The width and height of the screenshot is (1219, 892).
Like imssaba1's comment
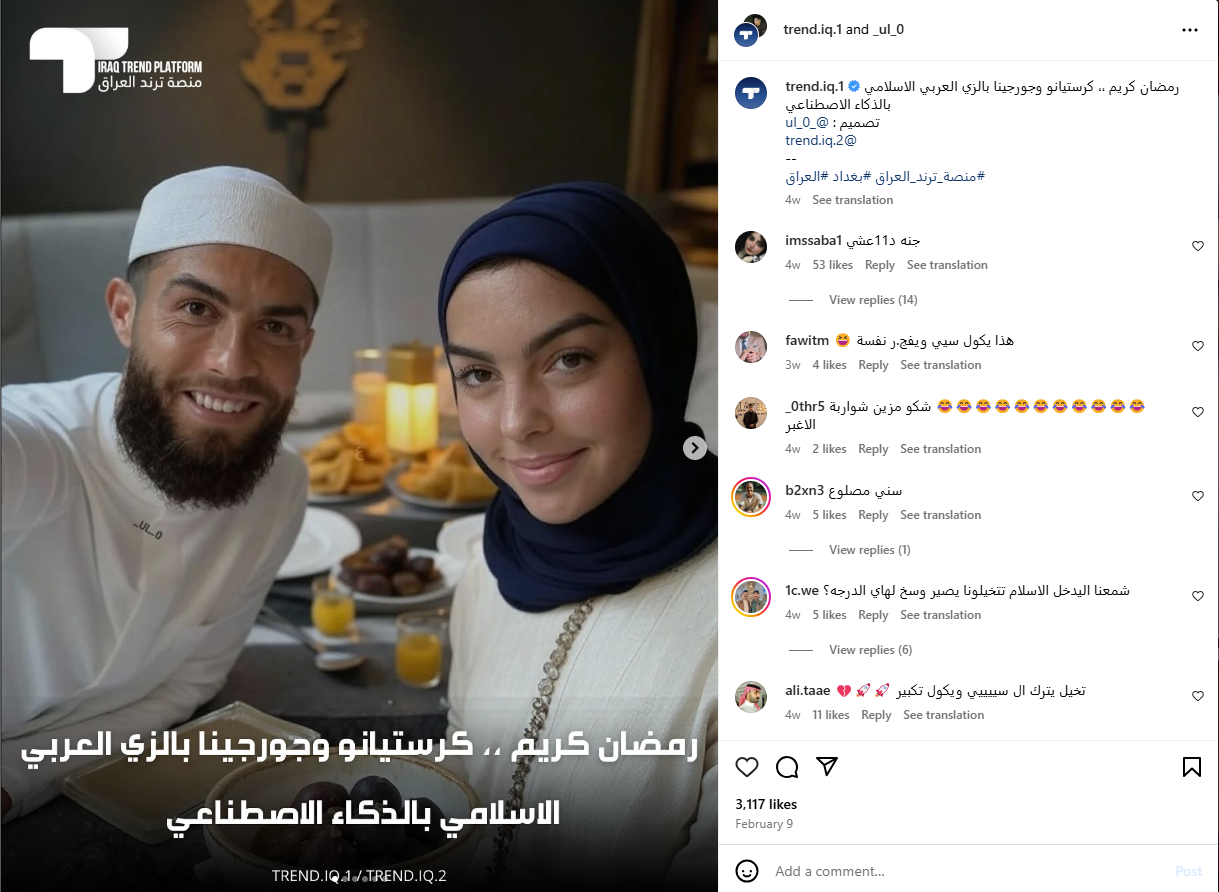pos(1198,246)
